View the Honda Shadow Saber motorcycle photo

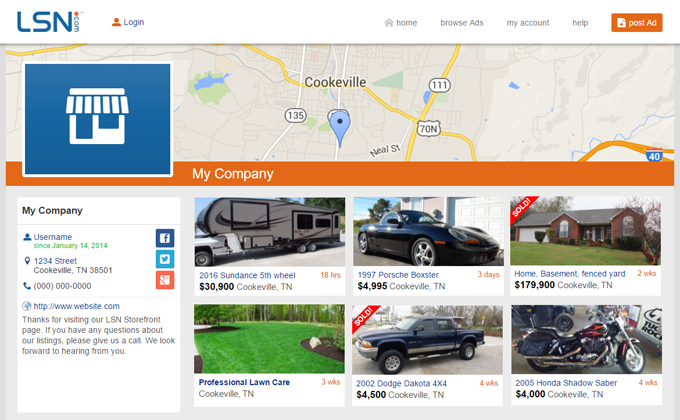coord(586,339)
